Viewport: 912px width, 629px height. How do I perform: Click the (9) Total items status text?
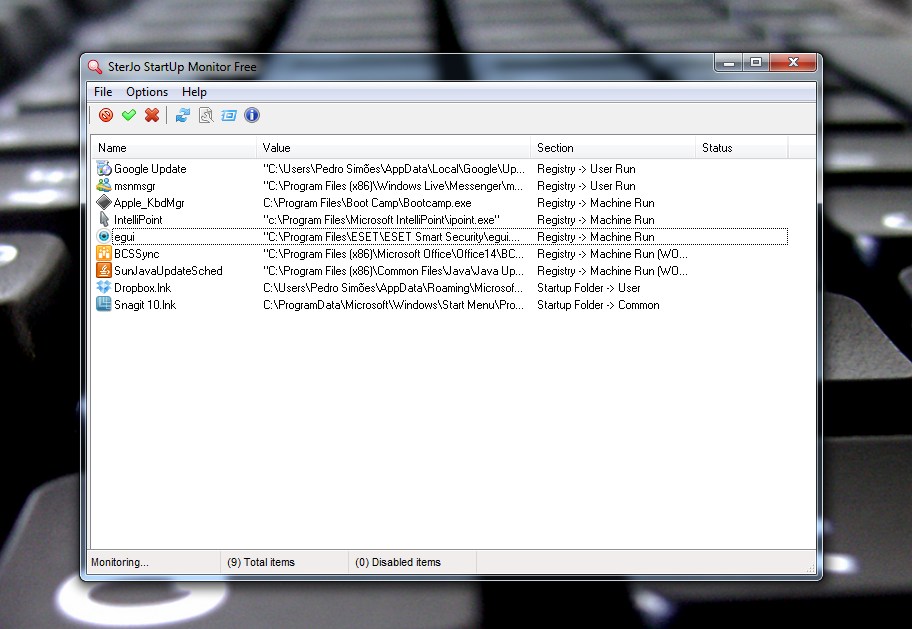(x=261, y=562)
